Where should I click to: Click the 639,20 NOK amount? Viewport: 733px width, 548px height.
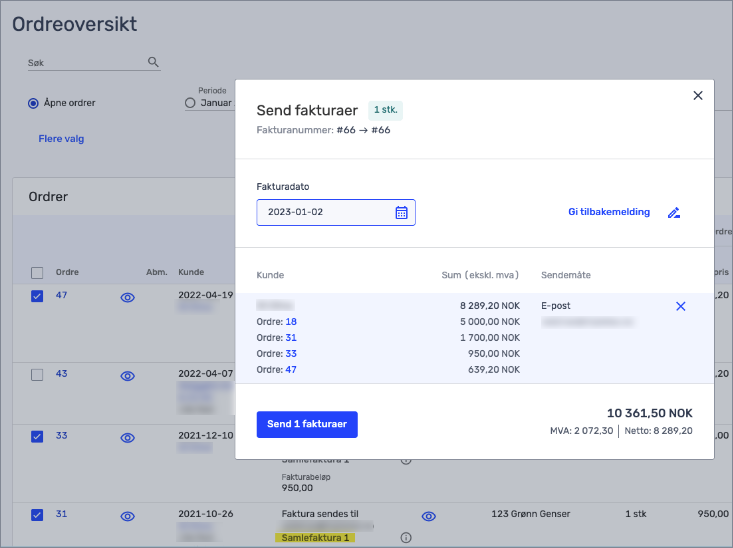point(494,369)
